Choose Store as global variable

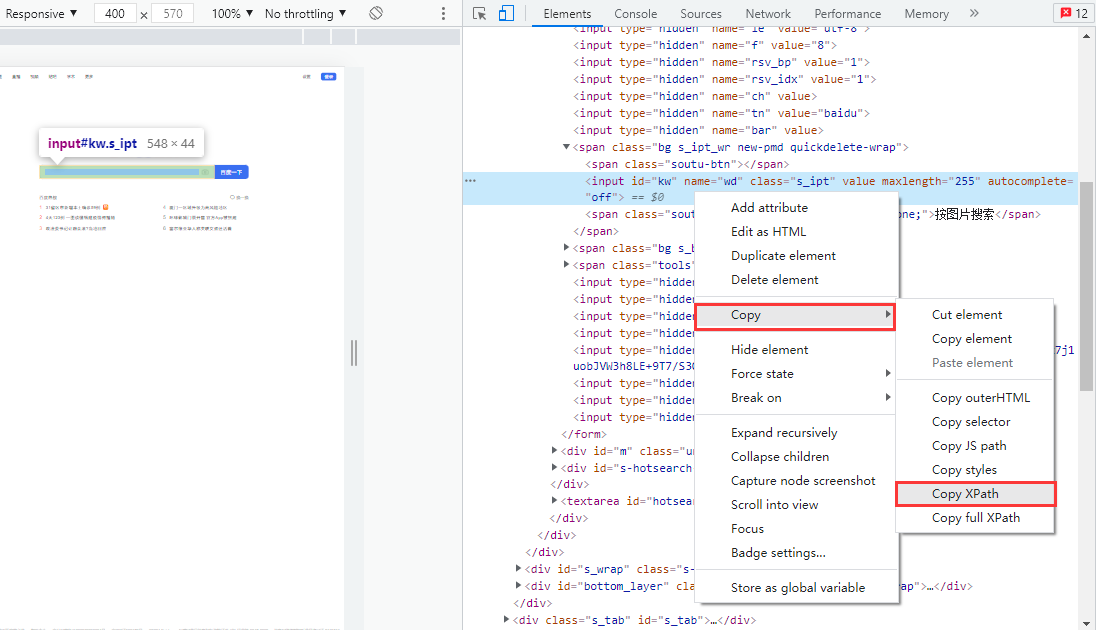tap(796, 588)
